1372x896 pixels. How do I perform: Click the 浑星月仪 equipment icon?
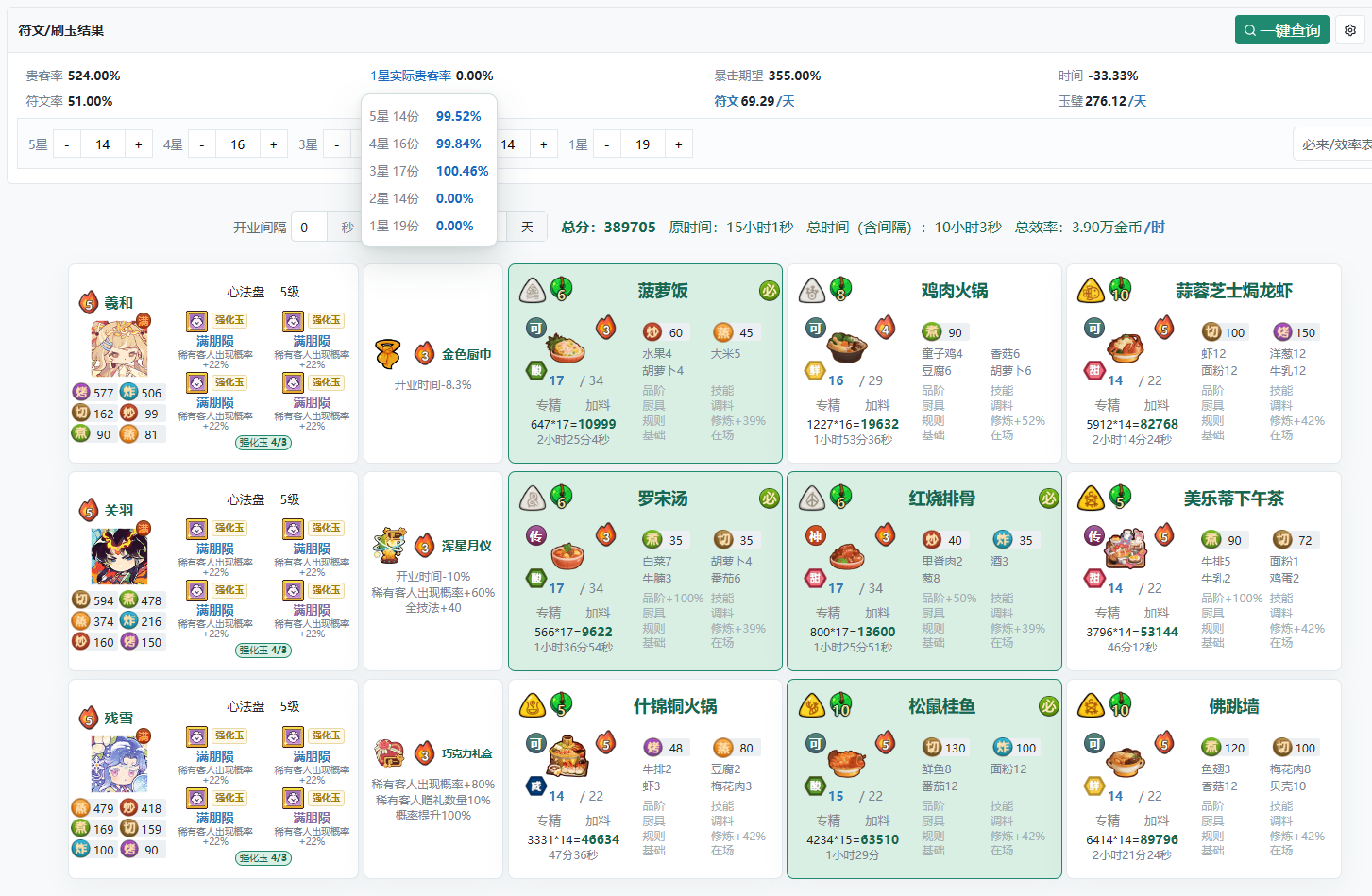click(388, 546)
